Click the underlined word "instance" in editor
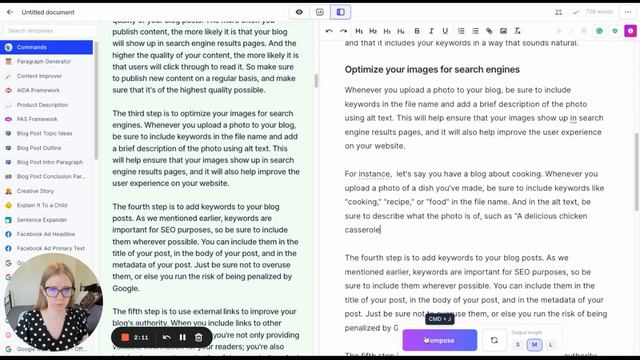This screenshot has height=360, width=640. tap(374, 174)
